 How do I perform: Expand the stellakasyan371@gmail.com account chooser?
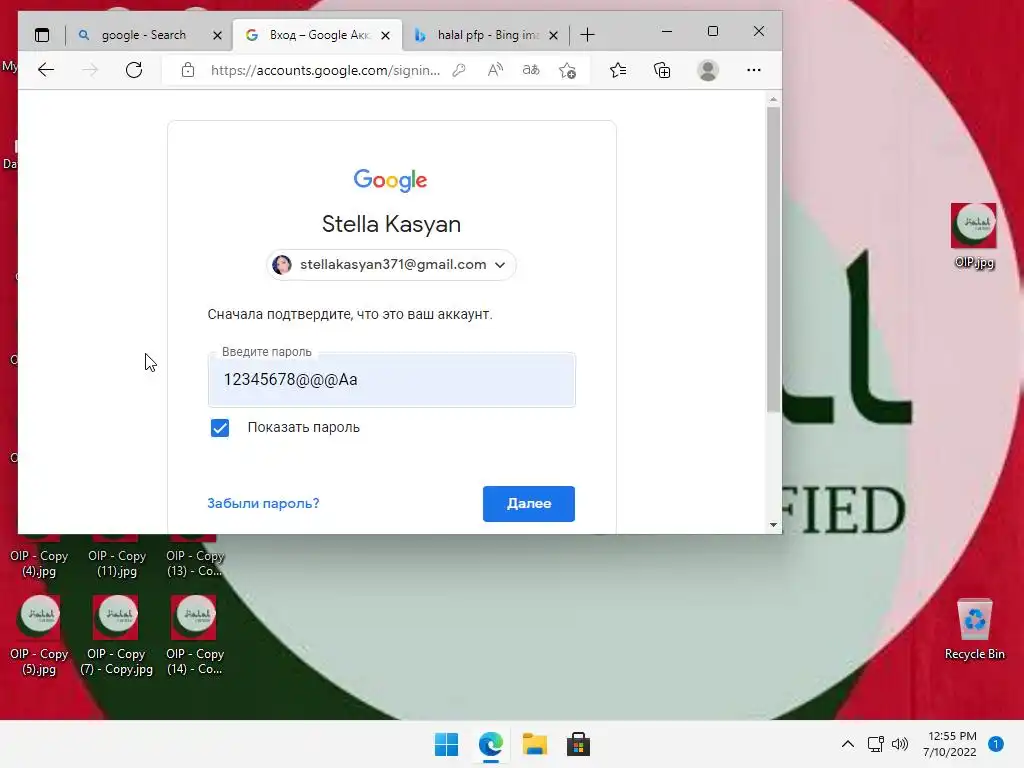[391, 264]
